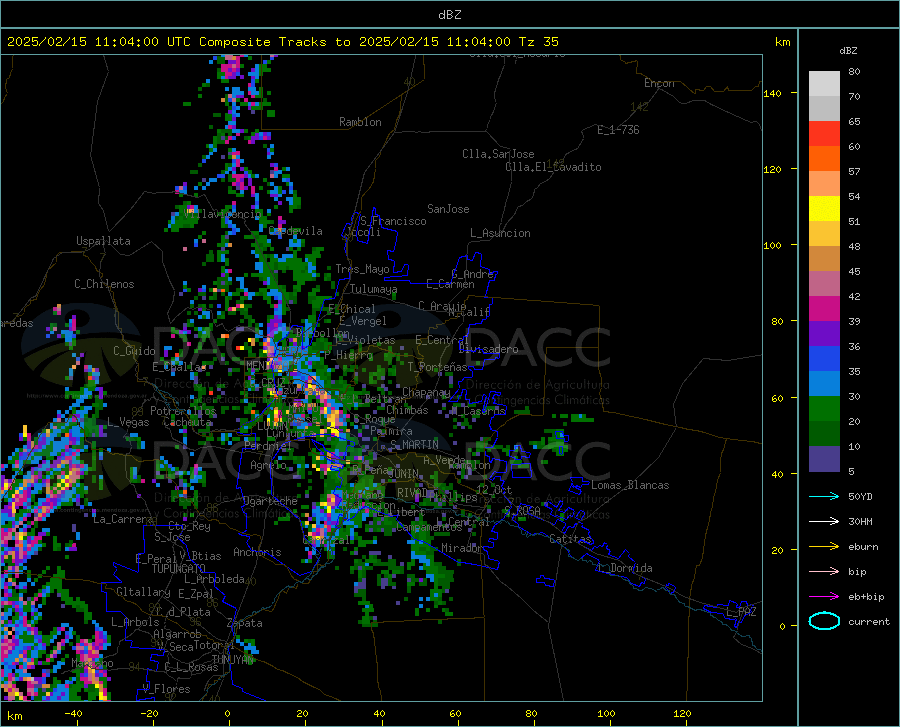Click the '140' tick on vertical km axis
This screenshot has height=727, width=900.
click(x=772, y=93)
